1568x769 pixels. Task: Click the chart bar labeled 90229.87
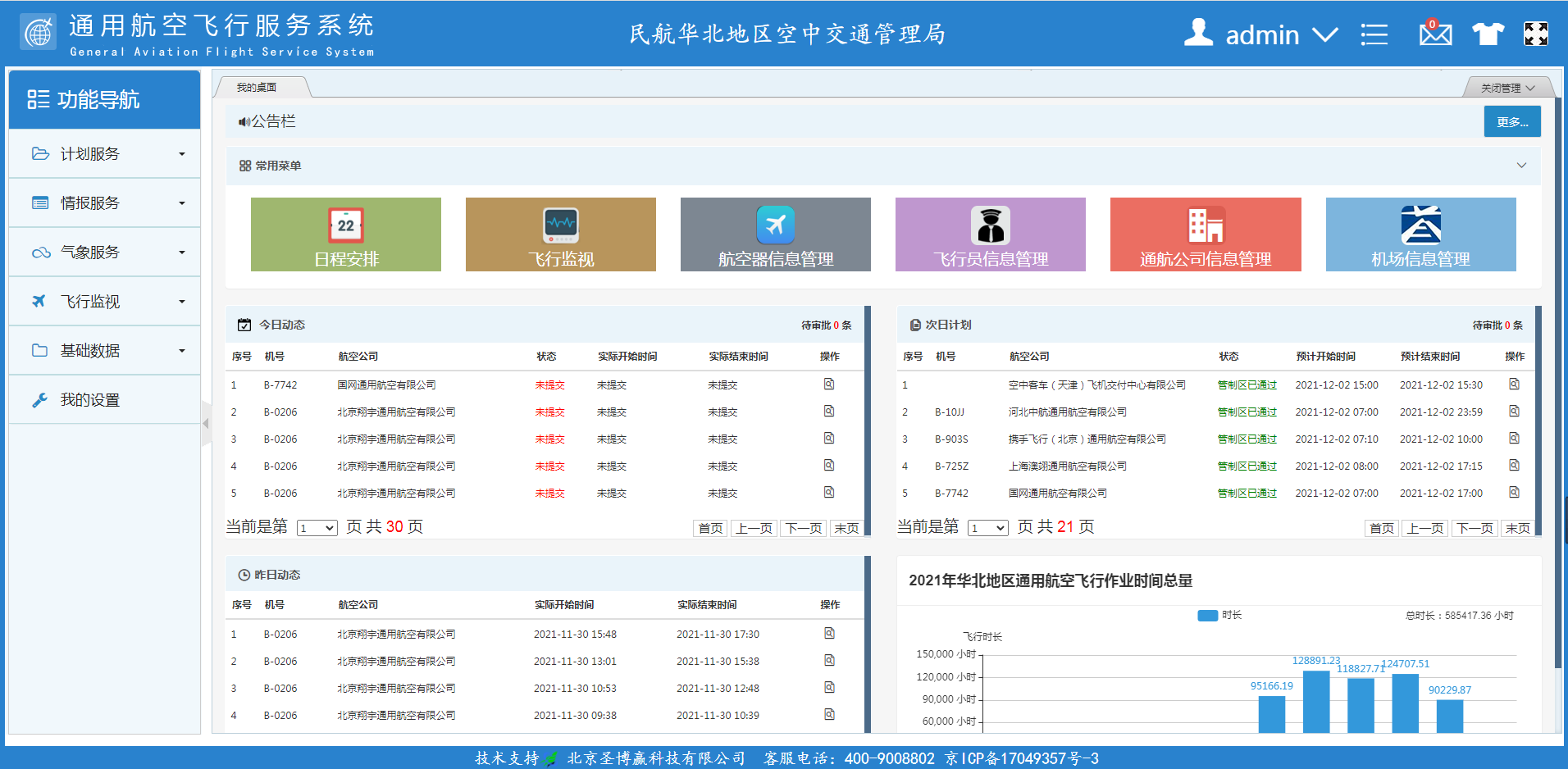pyautogui.click(x=1450, y=717)
